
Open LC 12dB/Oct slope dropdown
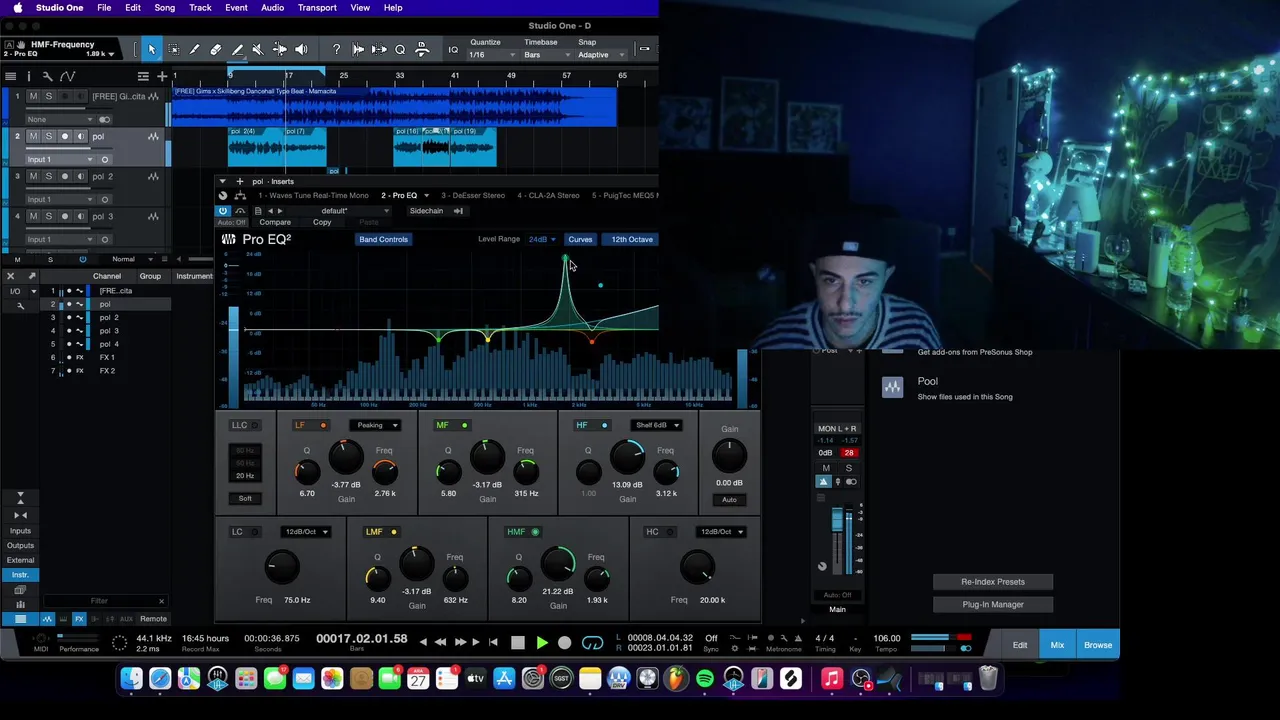pos(306,532)
